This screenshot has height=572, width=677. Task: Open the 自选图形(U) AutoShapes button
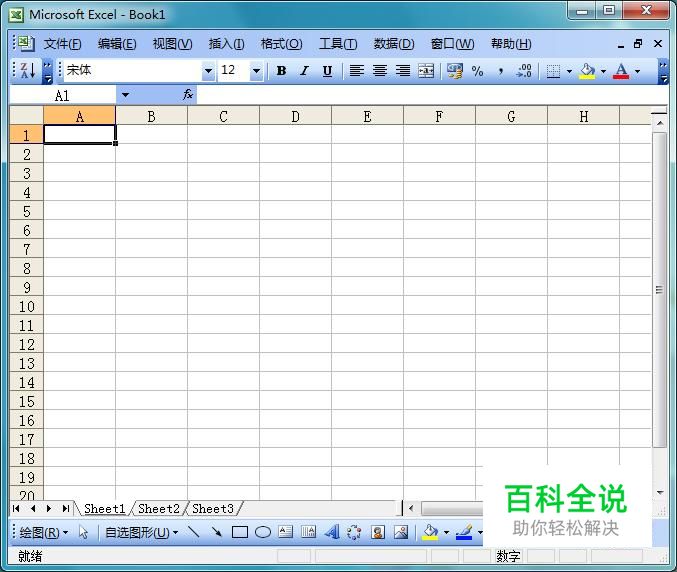(x=141, y=532)
